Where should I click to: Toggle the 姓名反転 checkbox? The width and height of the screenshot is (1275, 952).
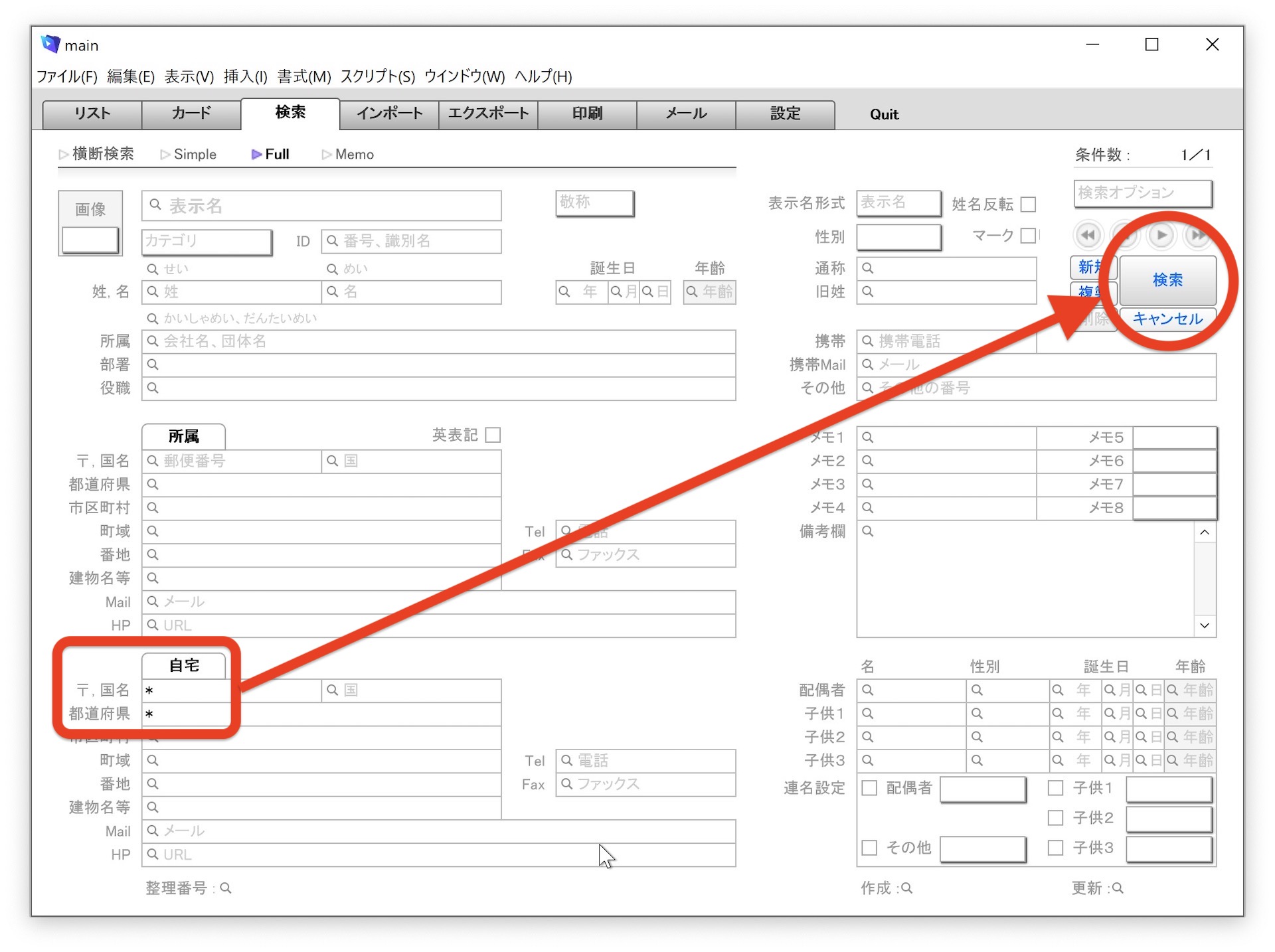click(1028, 204)
